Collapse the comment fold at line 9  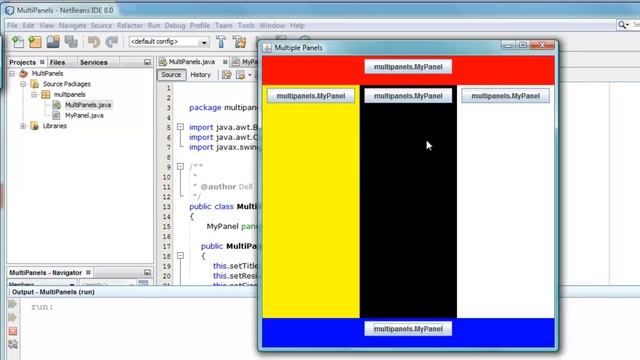[x=180, y=167]
